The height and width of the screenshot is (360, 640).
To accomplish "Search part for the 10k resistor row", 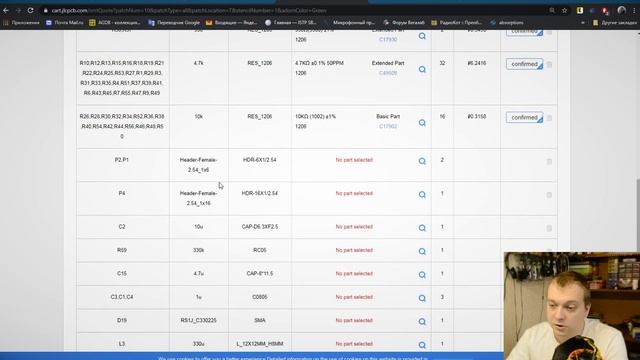I will coord(422,123).
